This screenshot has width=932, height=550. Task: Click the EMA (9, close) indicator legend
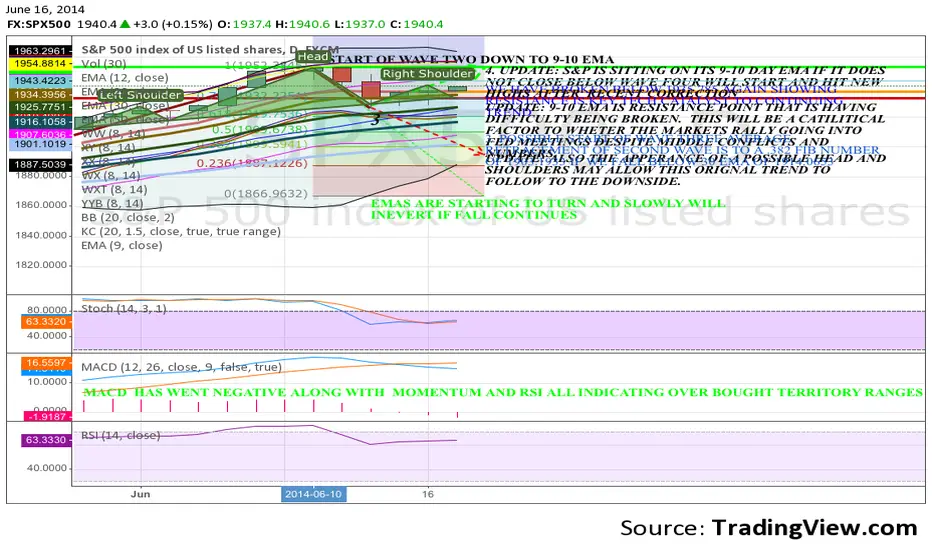(122, 245)
